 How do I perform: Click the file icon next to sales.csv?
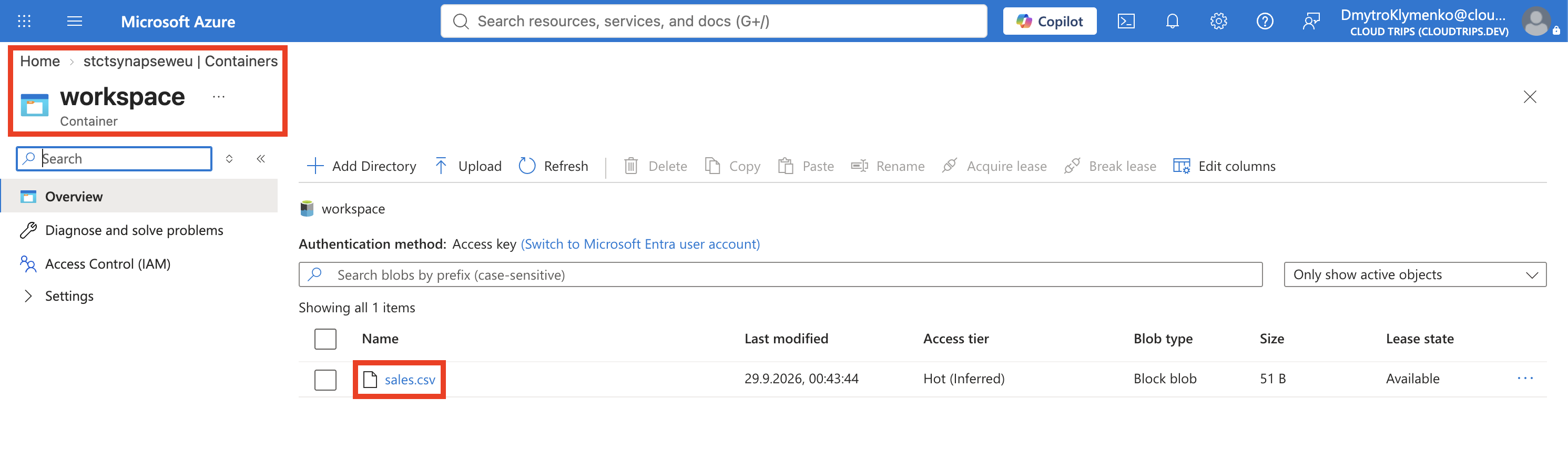[370, 380]
